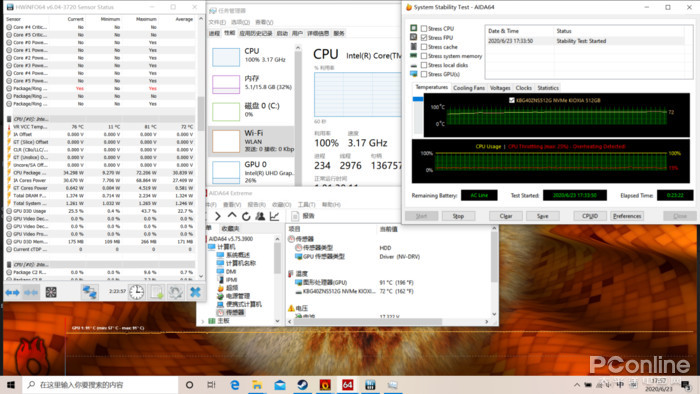This screenshot has height=394, width=700.
Task: Open AIDA64 工具(T) menu
Action: (306, 205)
